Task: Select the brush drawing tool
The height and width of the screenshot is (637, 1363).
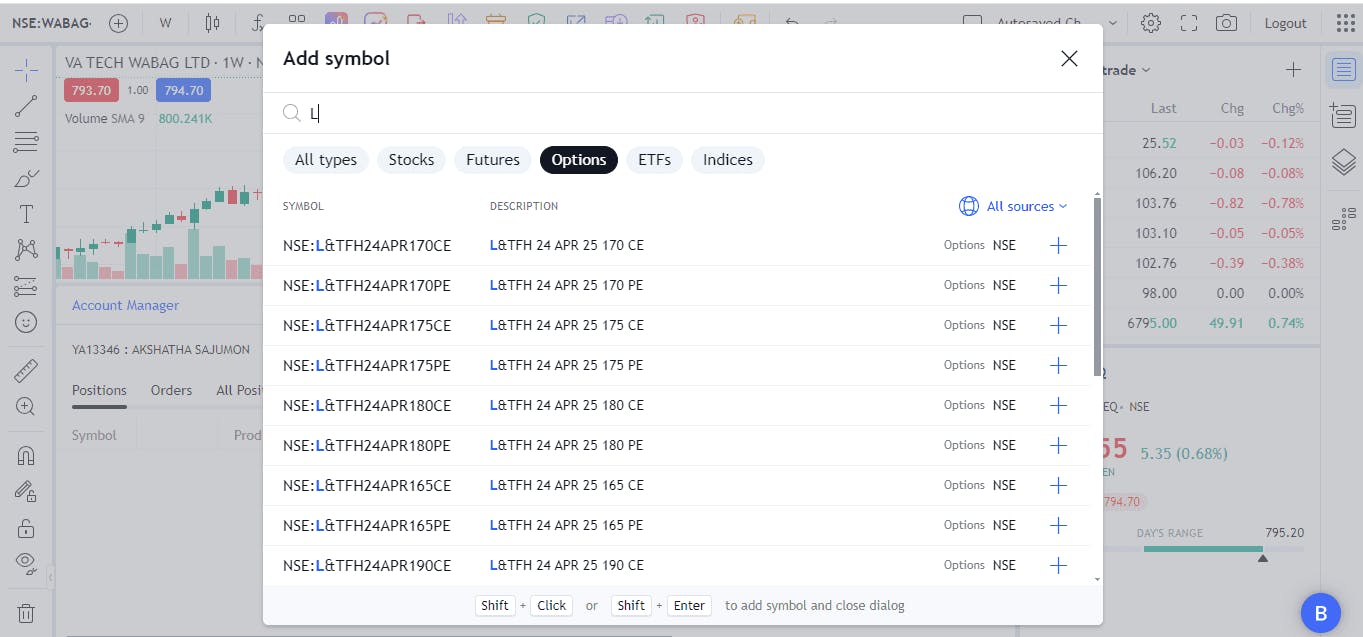Action: point(26,179)
